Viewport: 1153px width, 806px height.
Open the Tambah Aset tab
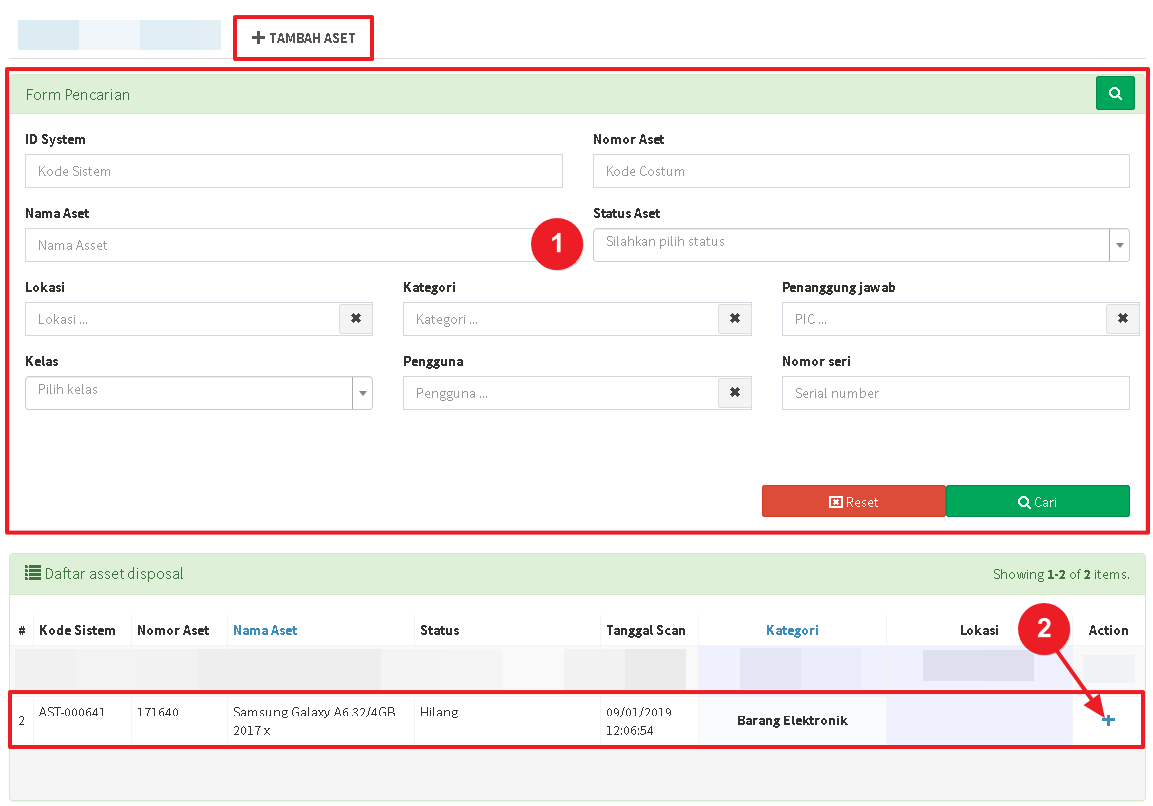click(x=303, y=38)
